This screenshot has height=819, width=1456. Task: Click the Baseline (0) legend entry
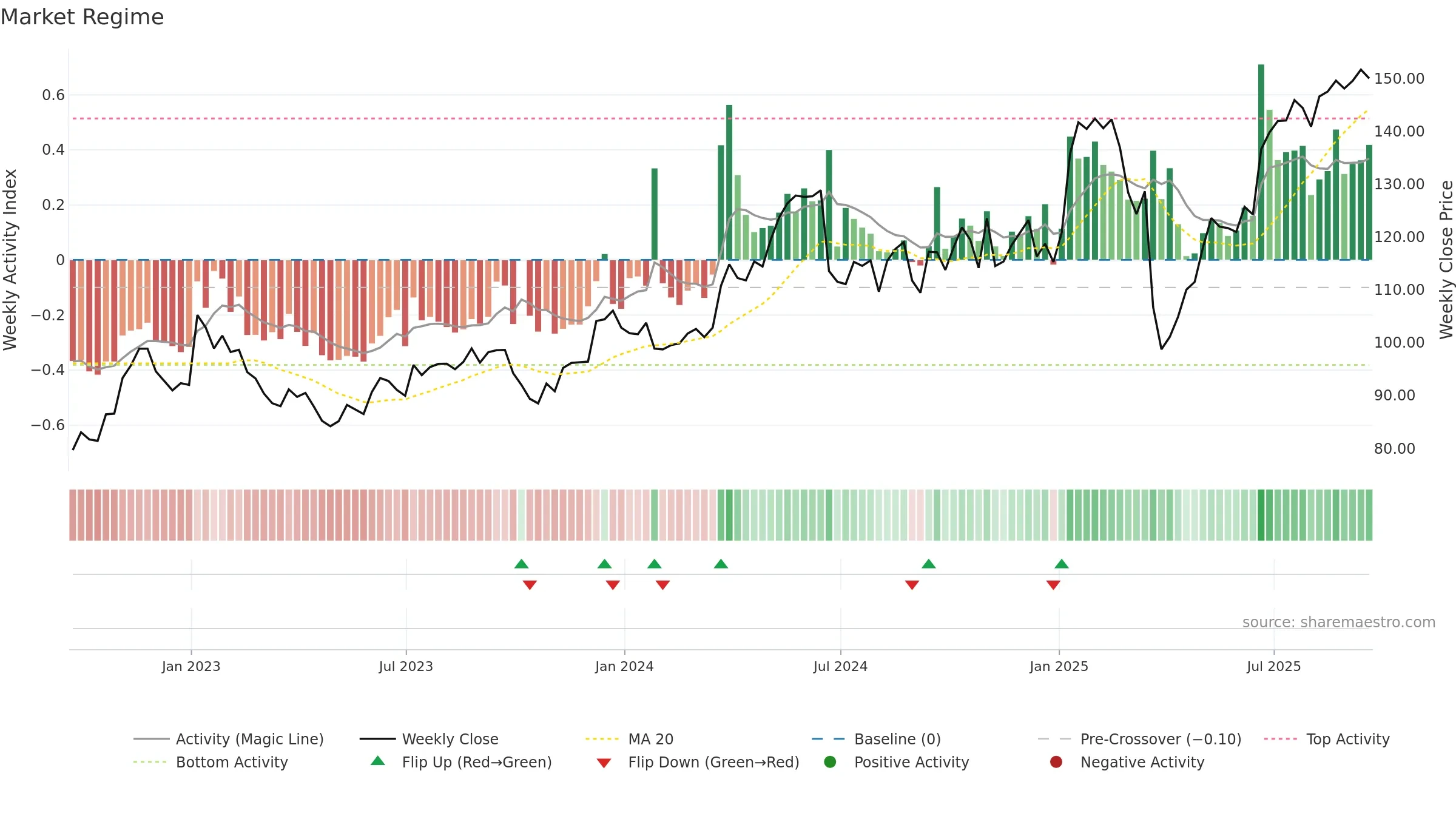tap(876, 739)
